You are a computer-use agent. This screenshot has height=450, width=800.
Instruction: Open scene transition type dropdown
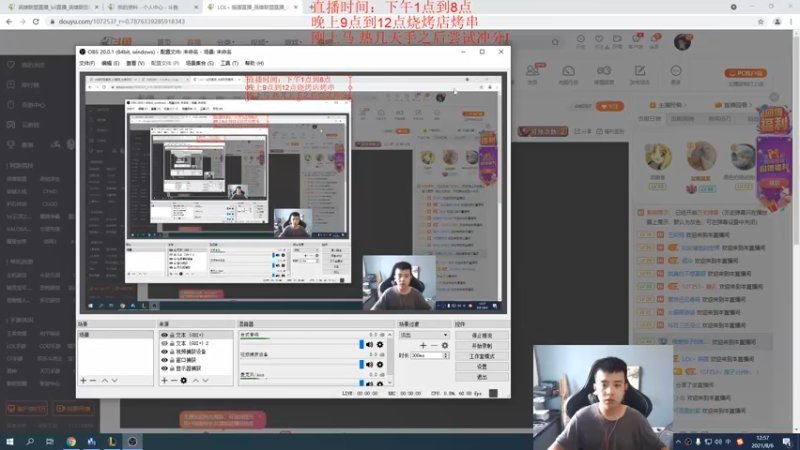tap(424, 335)
